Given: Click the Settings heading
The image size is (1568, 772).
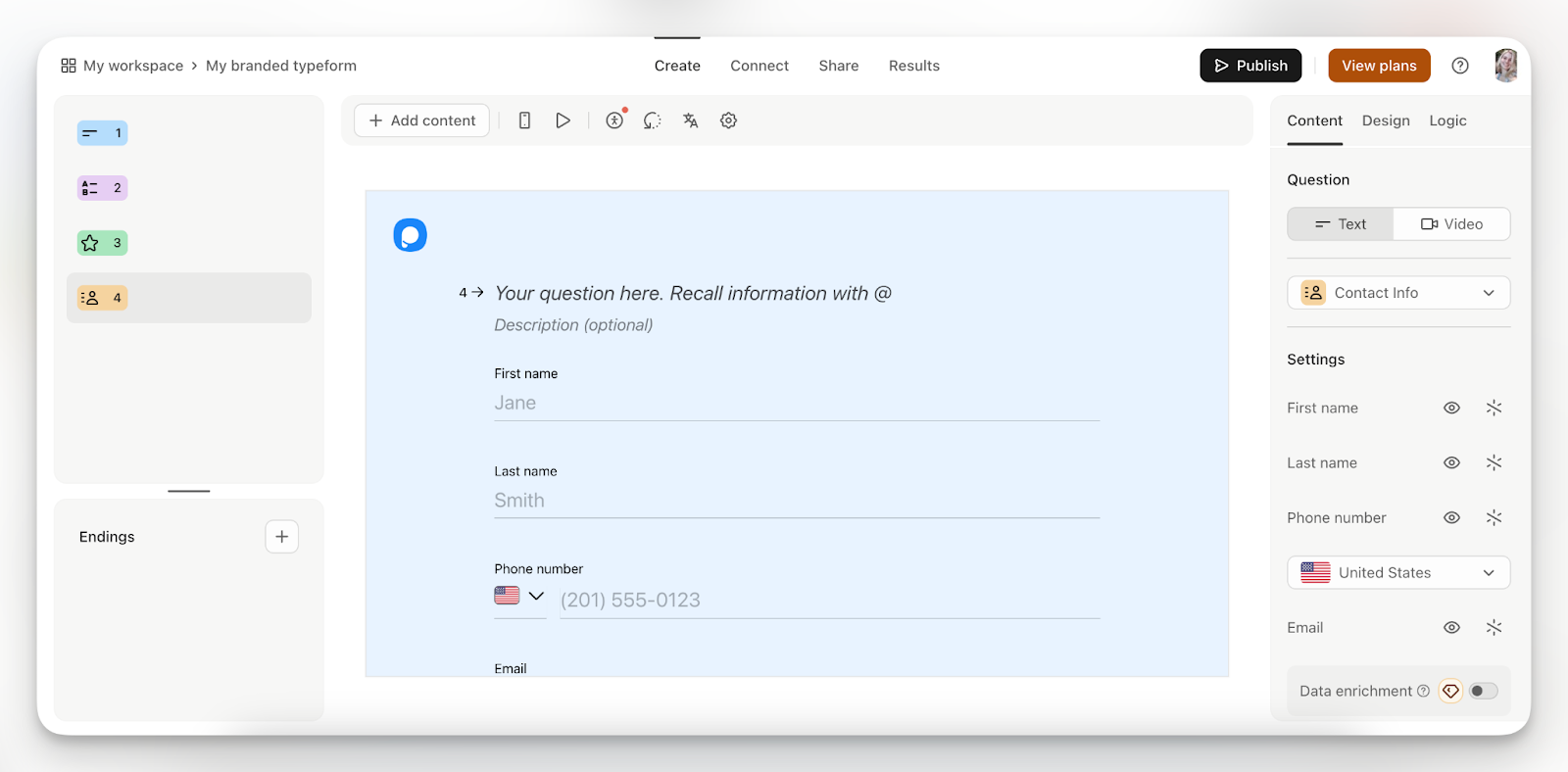Looking at the screenshot, I should pos(1316,360).
